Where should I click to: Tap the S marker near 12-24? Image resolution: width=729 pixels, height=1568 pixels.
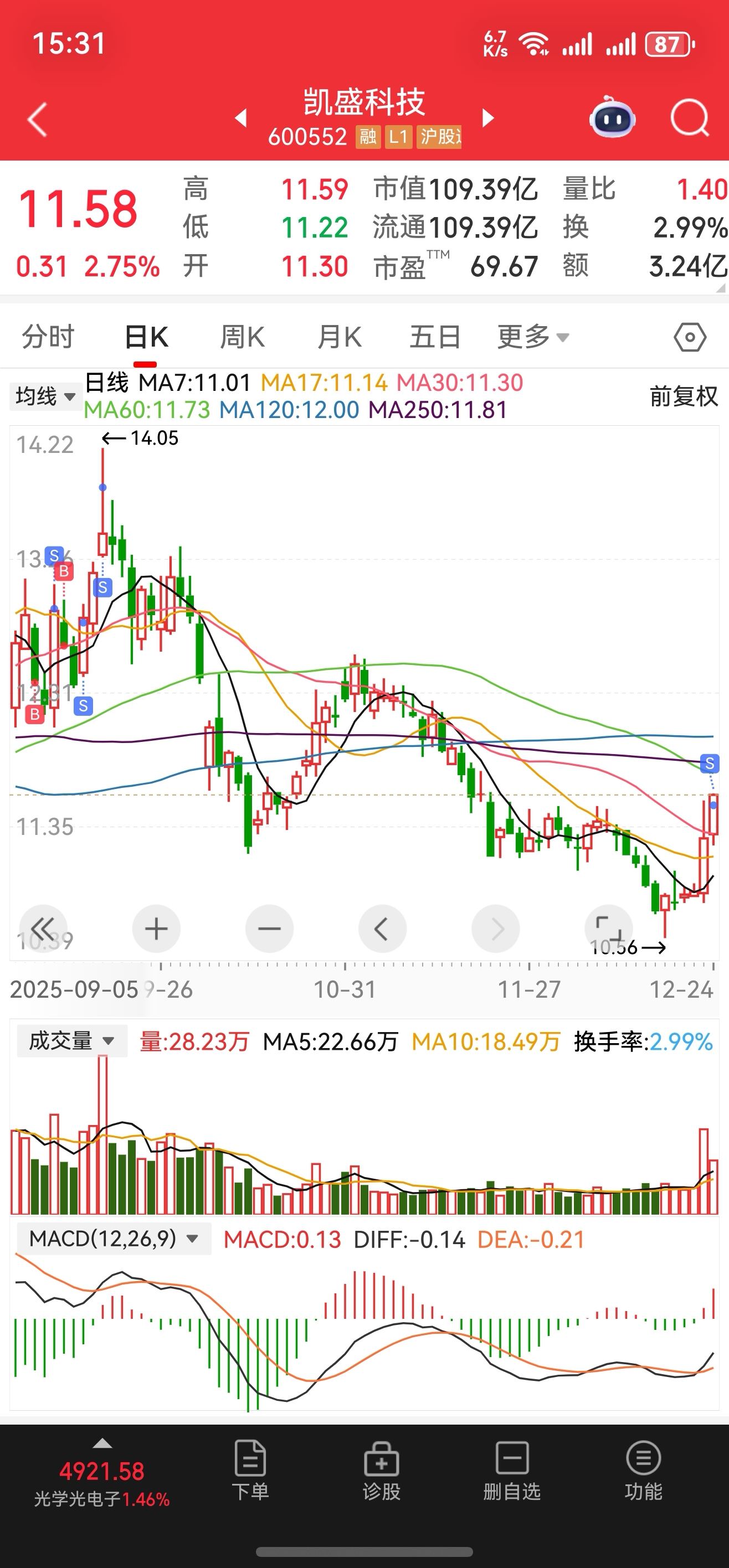[x=710, y=764]
